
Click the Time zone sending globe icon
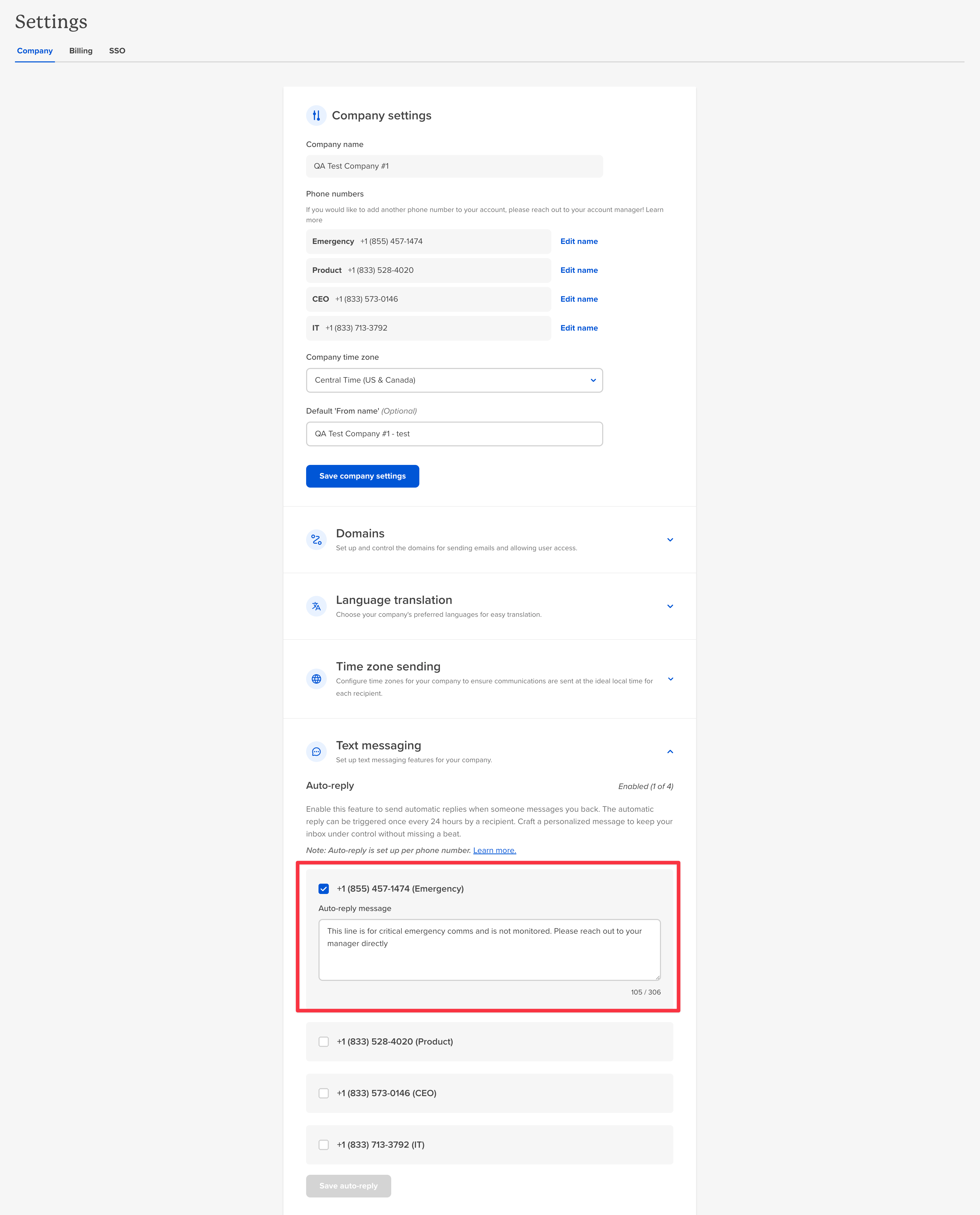pos(316,679)
